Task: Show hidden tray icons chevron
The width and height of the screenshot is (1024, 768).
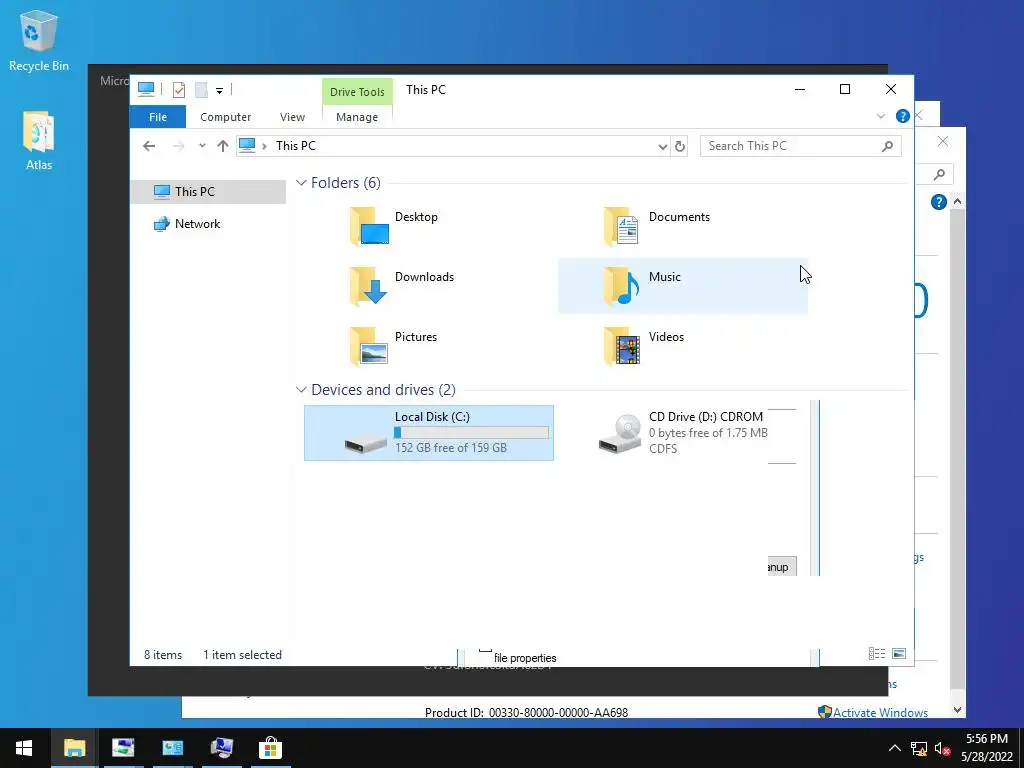Action: click(x=895, y=748)
